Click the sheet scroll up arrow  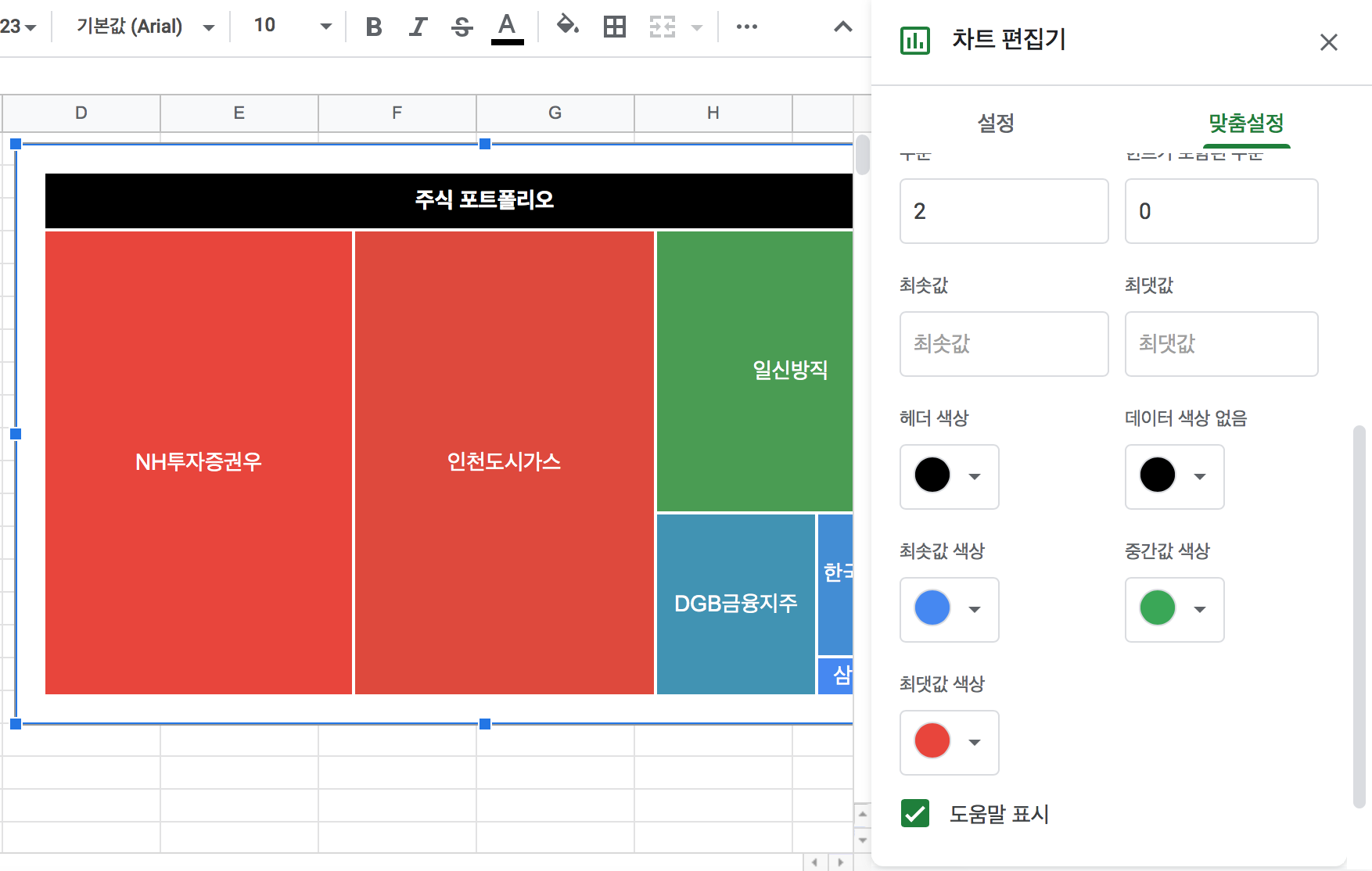pyautogui.click(x=862, y=814)
